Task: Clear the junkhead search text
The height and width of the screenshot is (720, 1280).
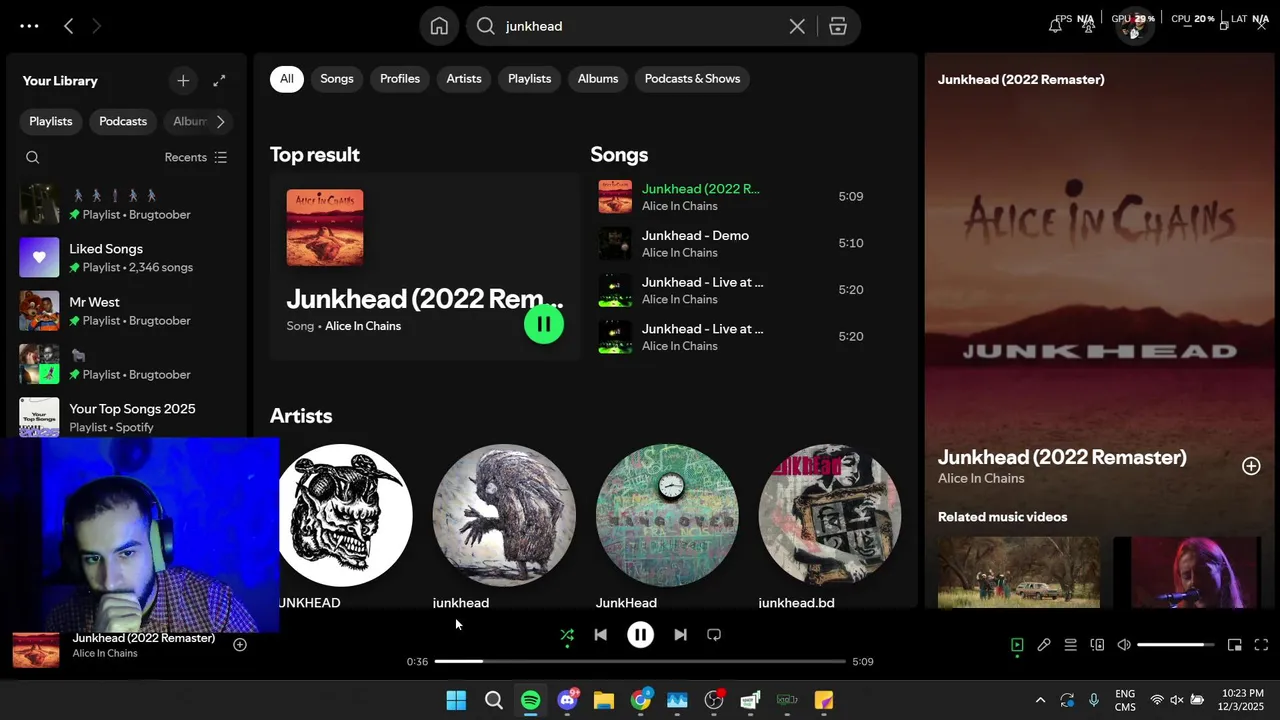Action: coord(797,26)
